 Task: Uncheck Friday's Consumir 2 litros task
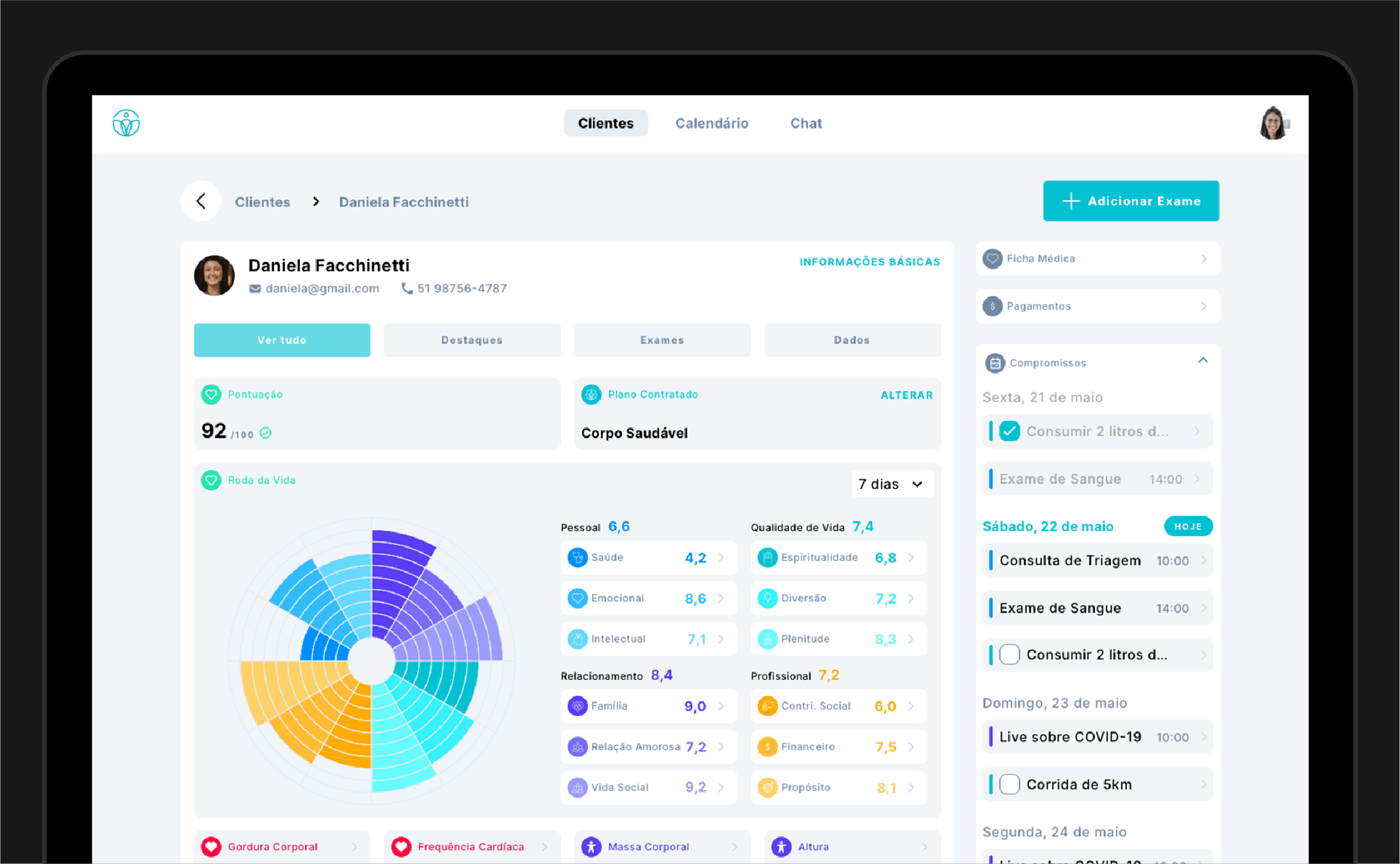[x=1009, y=431]
